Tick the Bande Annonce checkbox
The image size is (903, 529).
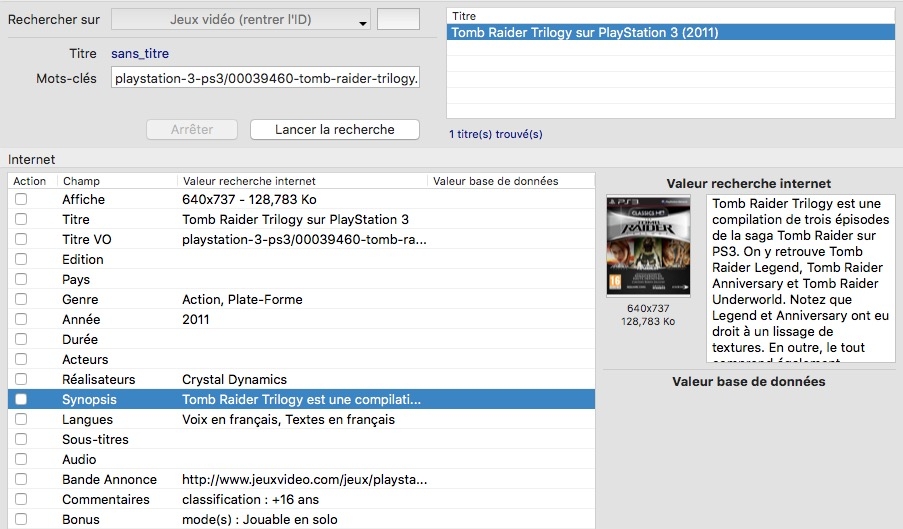(x=21, y=480)
